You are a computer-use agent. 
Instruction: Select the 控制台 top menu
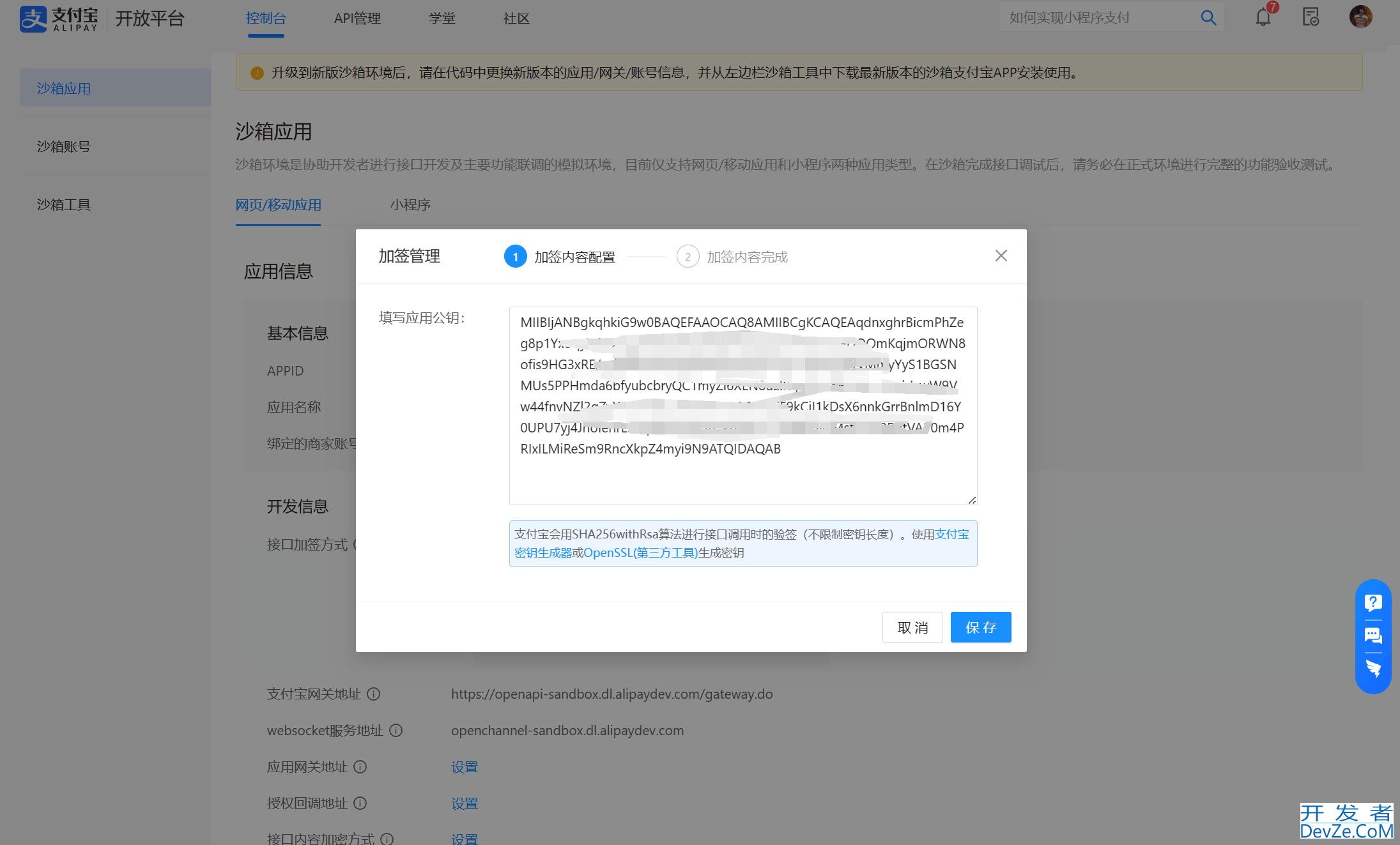[x=266, y=19]
